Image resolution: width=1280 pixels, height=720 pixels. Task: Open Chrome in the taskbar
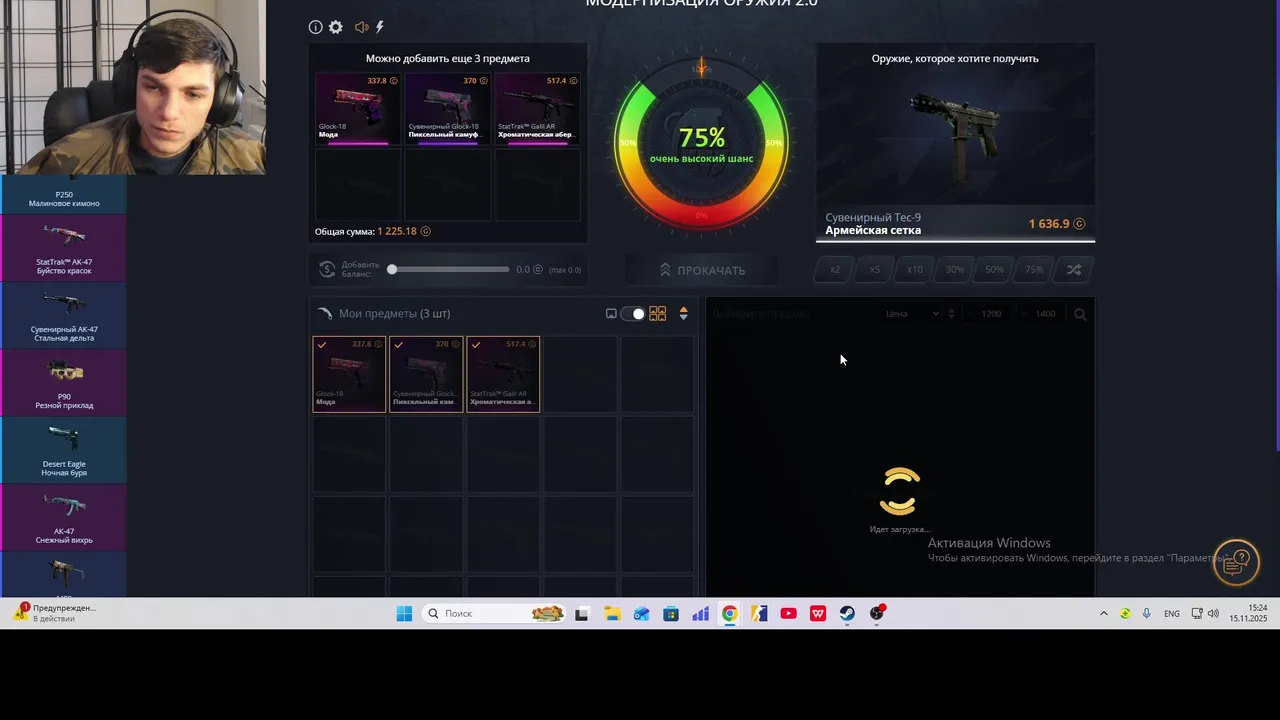tap(730, 614)
